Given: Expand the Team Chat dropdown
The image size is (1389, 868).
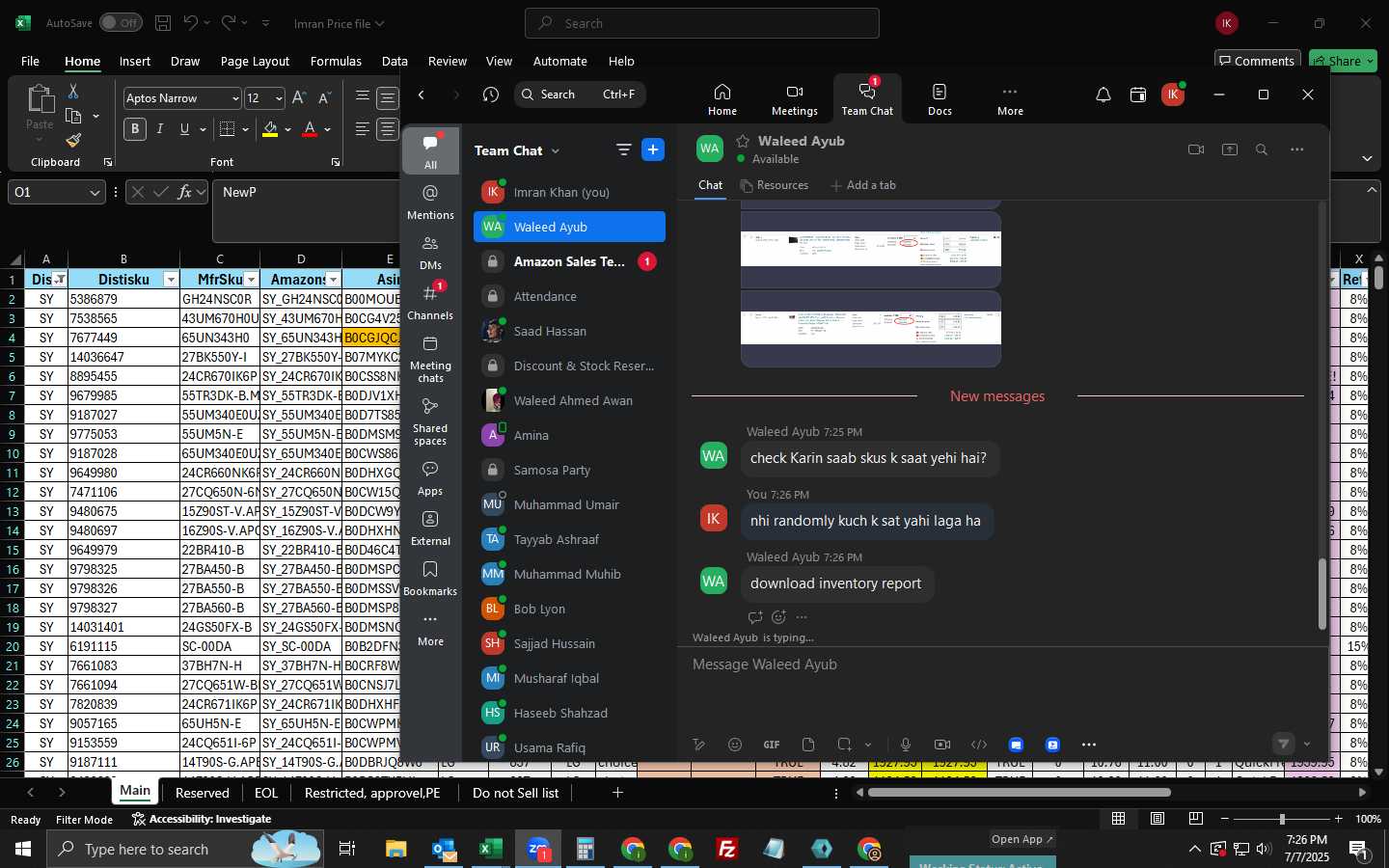Looking at the screenshot, I should coord(556,150).
